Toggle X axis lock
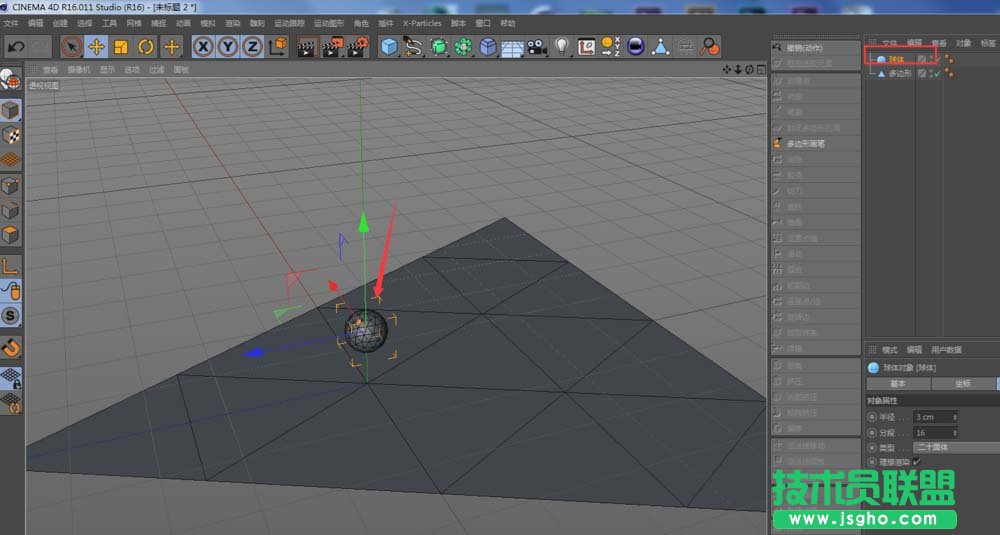1000x535 pixels. coord(203,47)
